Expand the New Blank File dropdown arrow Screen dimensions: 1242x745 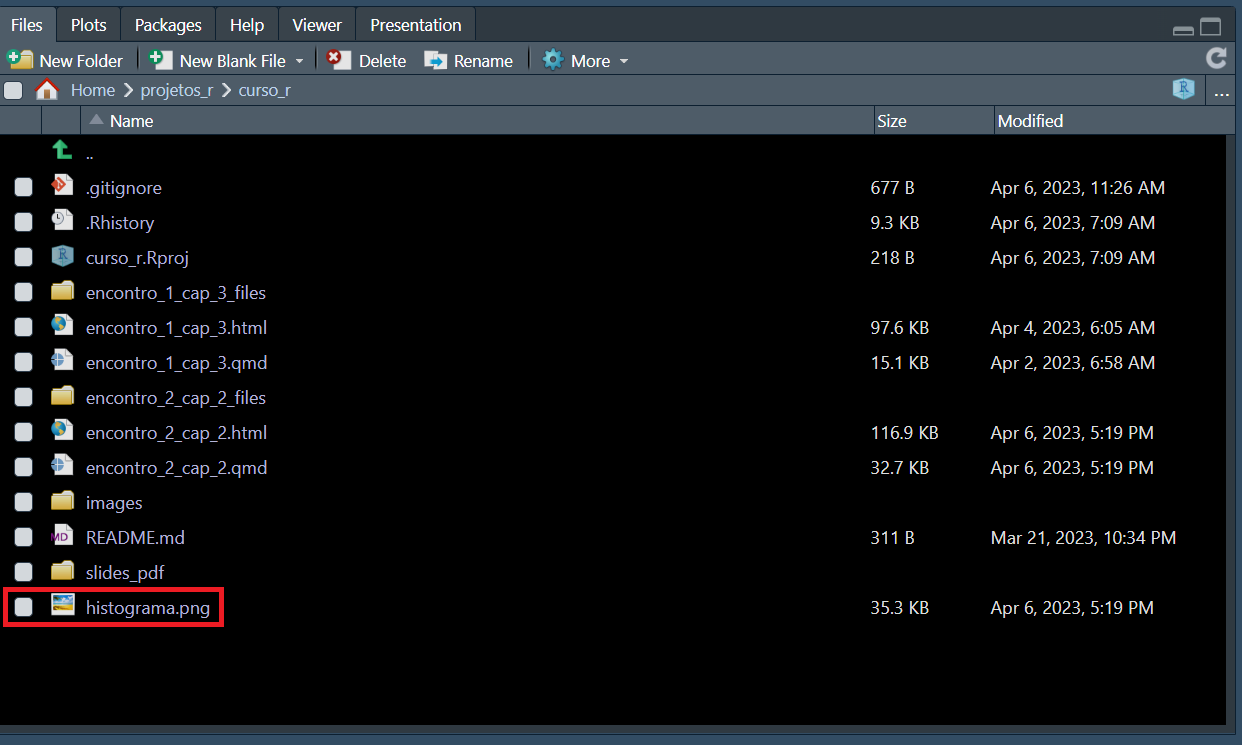click(x=299, y=61)
